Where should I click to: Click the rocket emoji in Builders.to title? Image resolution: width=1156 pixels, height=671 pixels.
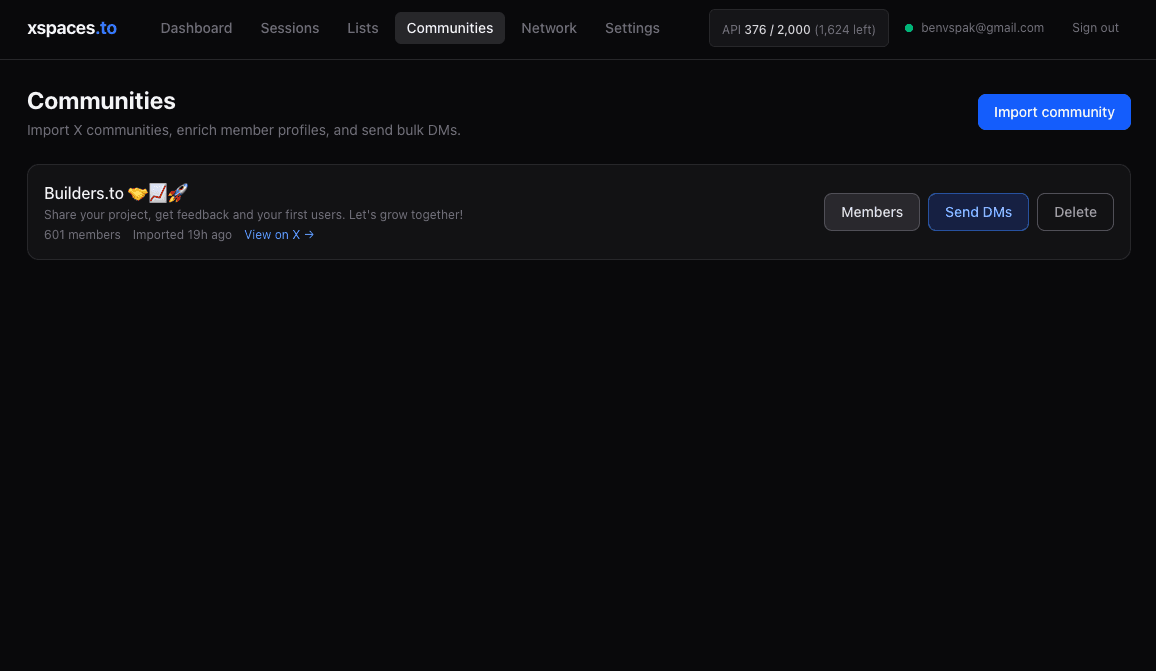[178, 192]
